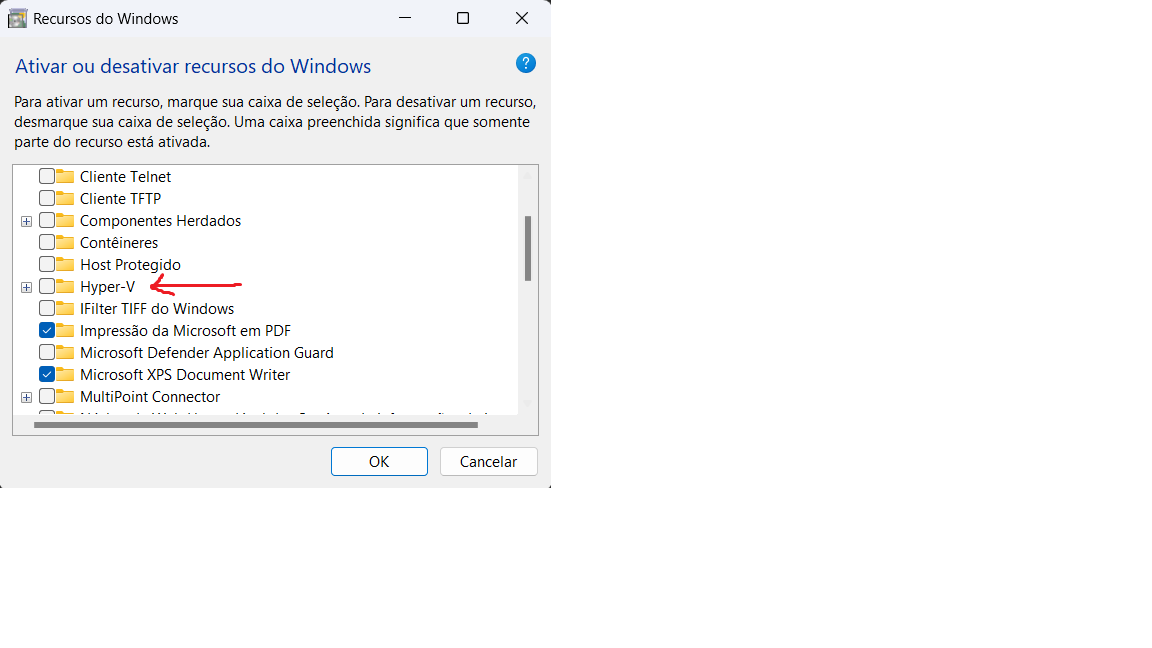This screenshot has height=648, width=1152.
Task: Expand the Componentes Herdados tree node
Action: coord(26,221)
